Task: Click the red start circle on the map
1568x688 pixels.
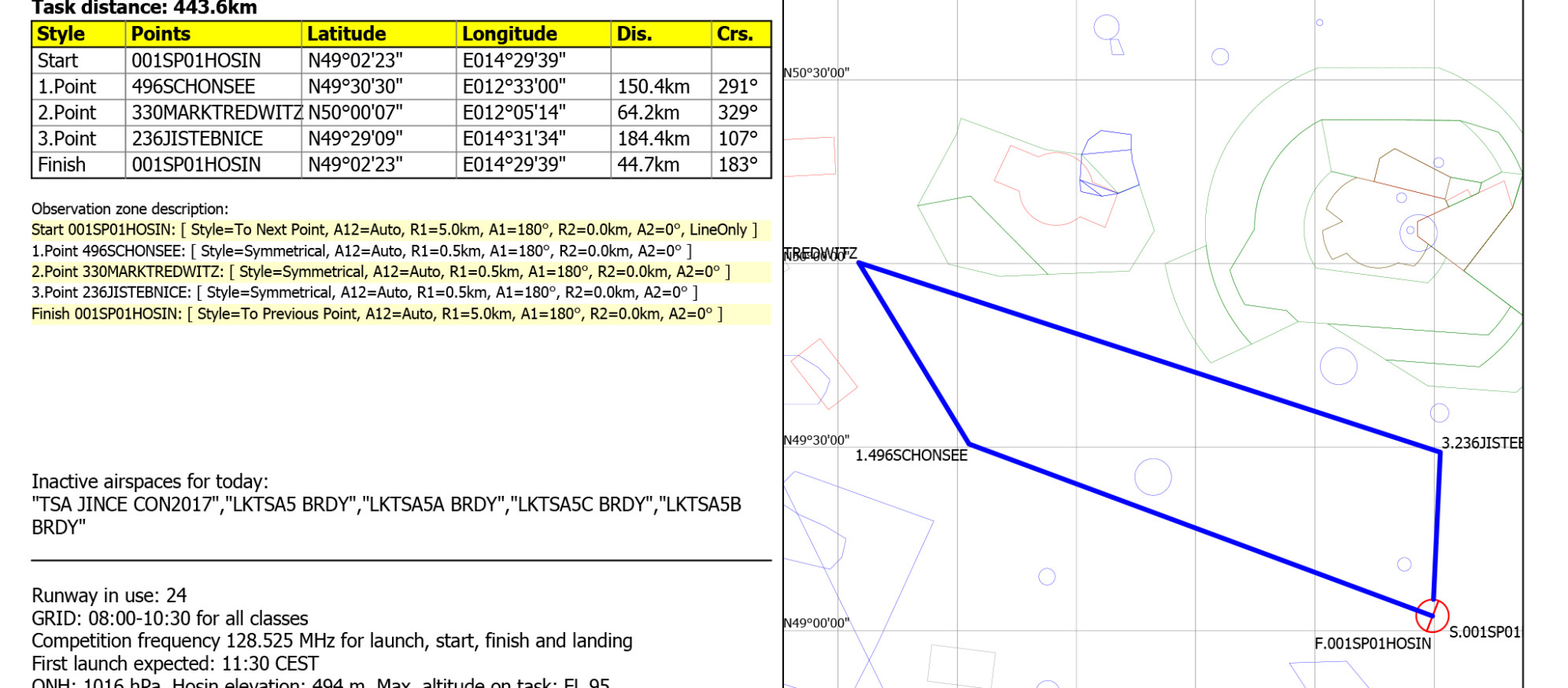Action: 1432,615
